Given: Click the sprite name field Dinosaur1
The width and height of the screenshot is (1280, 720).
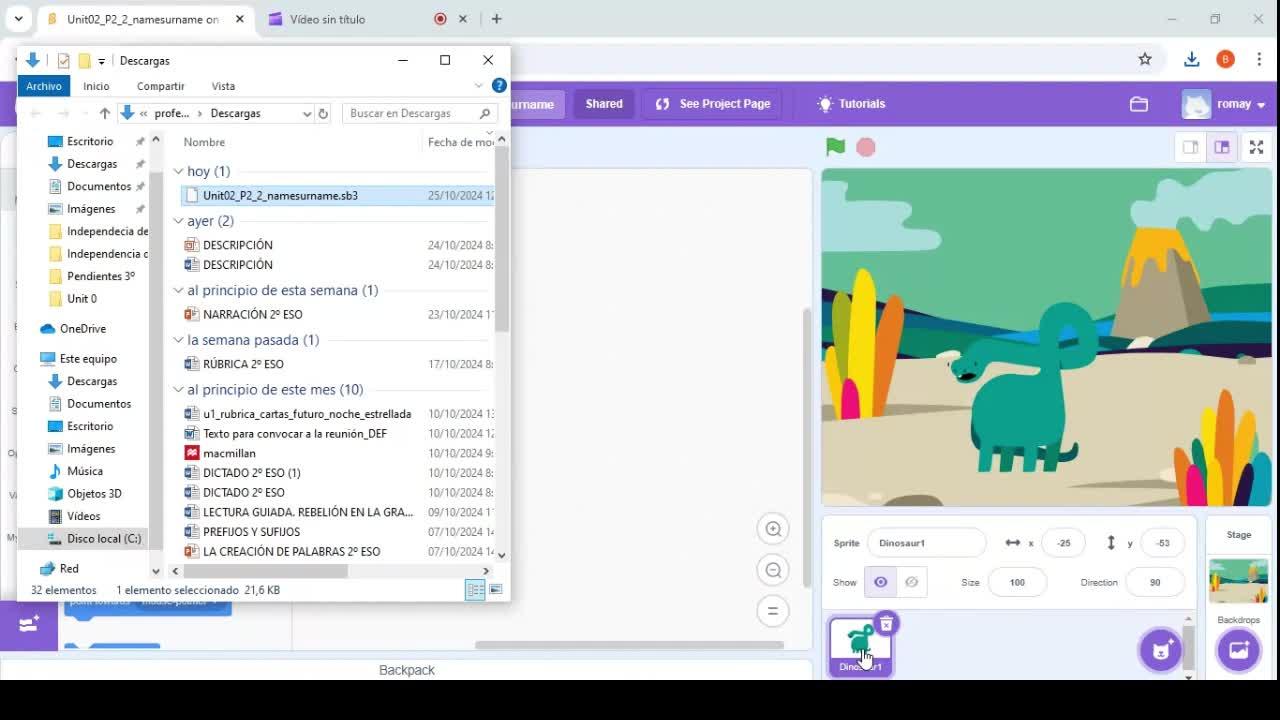Looking at the screenshot, I should [926, 543].
